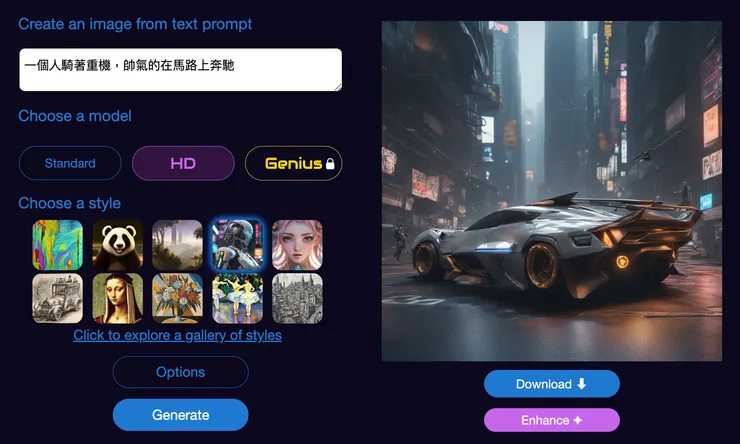The width and height of the screenshot is (740, 444).
Task: Select the colorful abstract paint style
Action: coord(58,245)
